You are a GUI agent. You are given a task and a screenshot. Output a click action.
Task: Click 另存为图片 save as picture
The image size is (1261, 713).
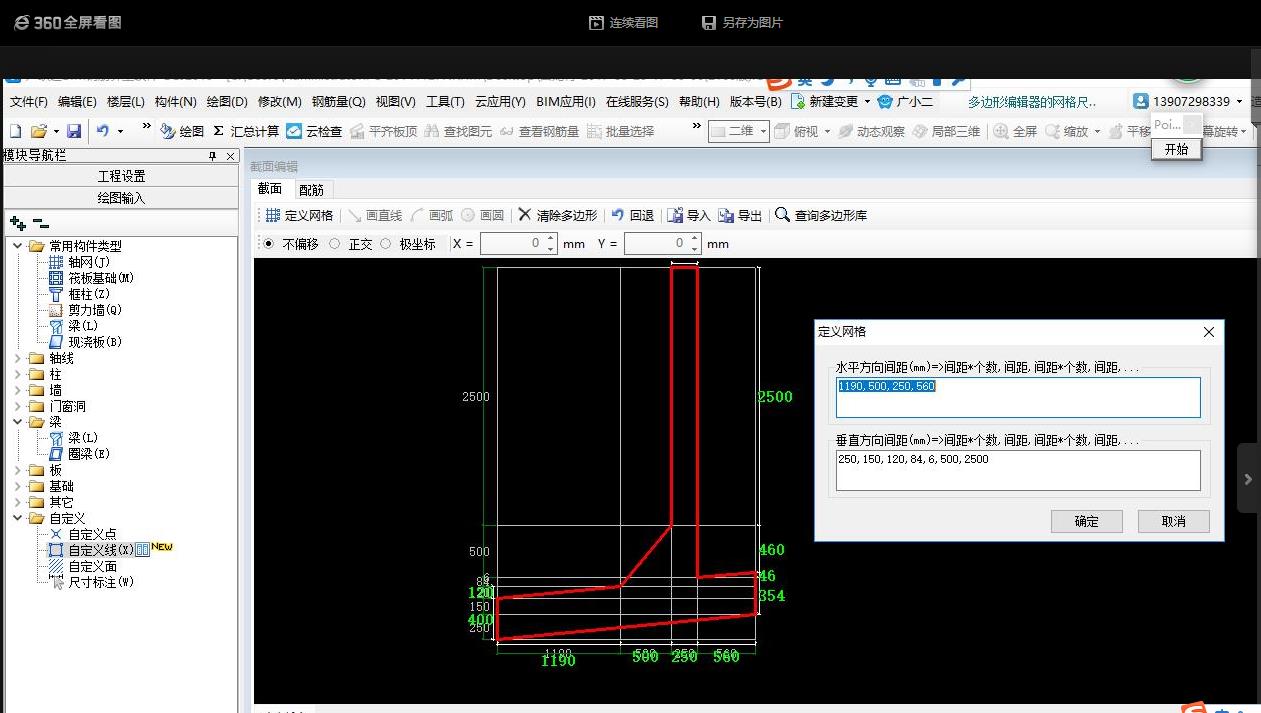click(742, 22)
